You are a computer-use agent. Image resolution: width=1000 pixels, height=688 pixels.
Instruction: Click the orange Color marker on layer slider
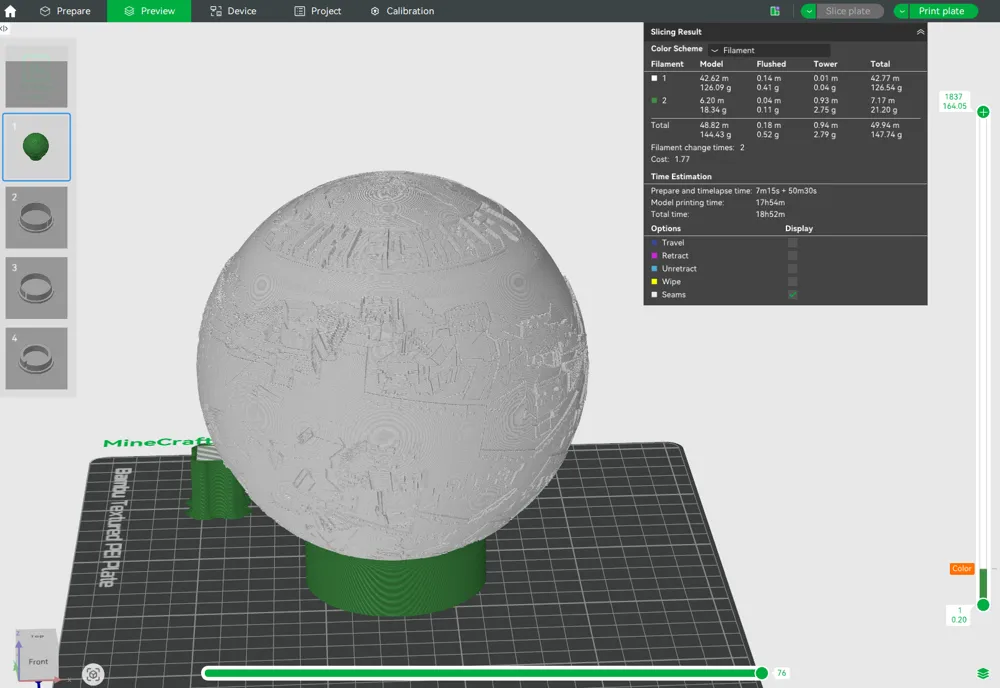(x=962, y=569)
